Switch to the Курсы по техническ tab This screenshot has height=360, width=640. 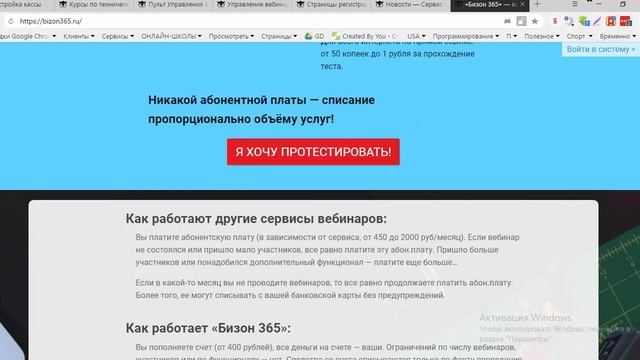pos(93,4)
